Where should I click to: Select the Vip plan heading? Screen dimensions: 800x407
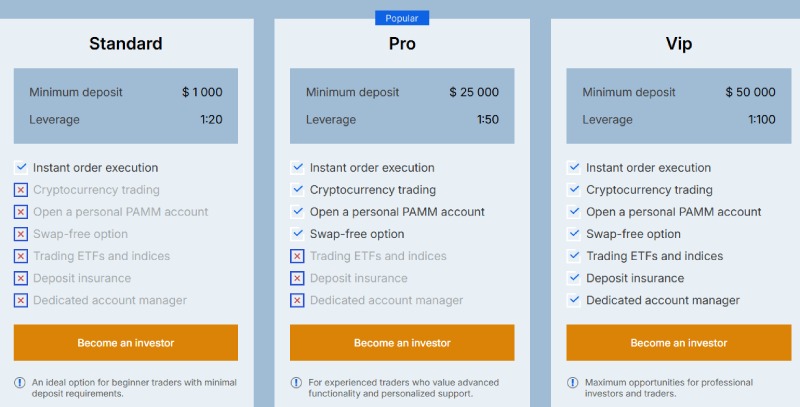(x=679, y=44)
